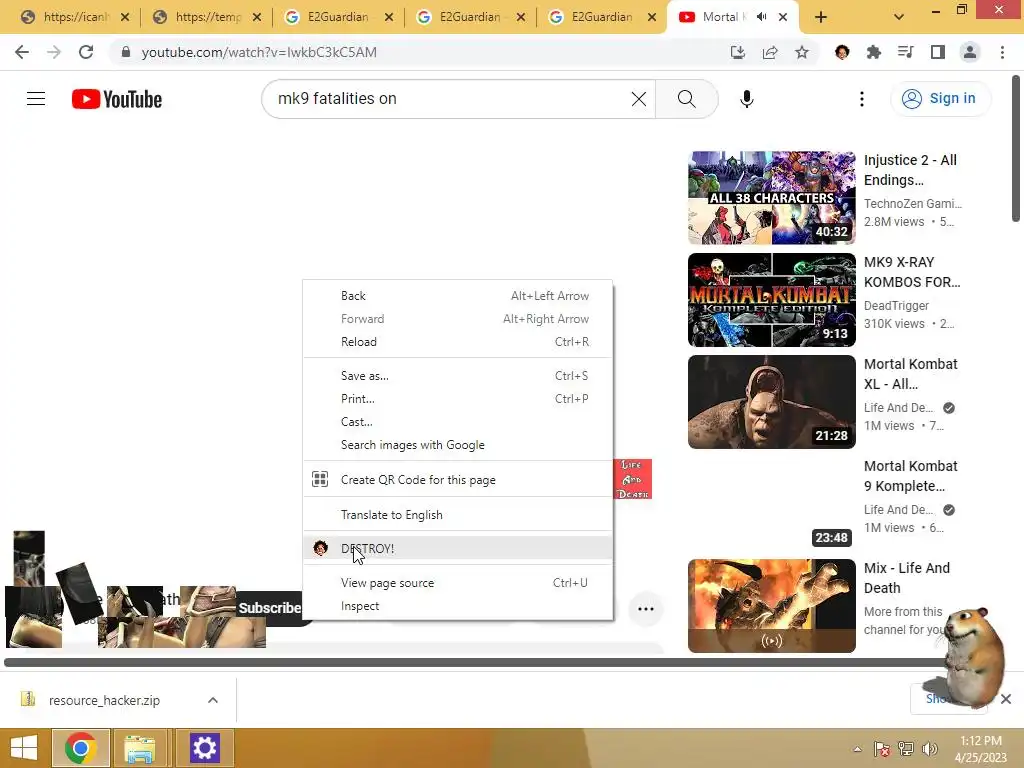Image resolution: width=1024 pixels, height=768 pixels.
Task: Toggle Chrome side panel icon
Action: [x=938, y=52]
